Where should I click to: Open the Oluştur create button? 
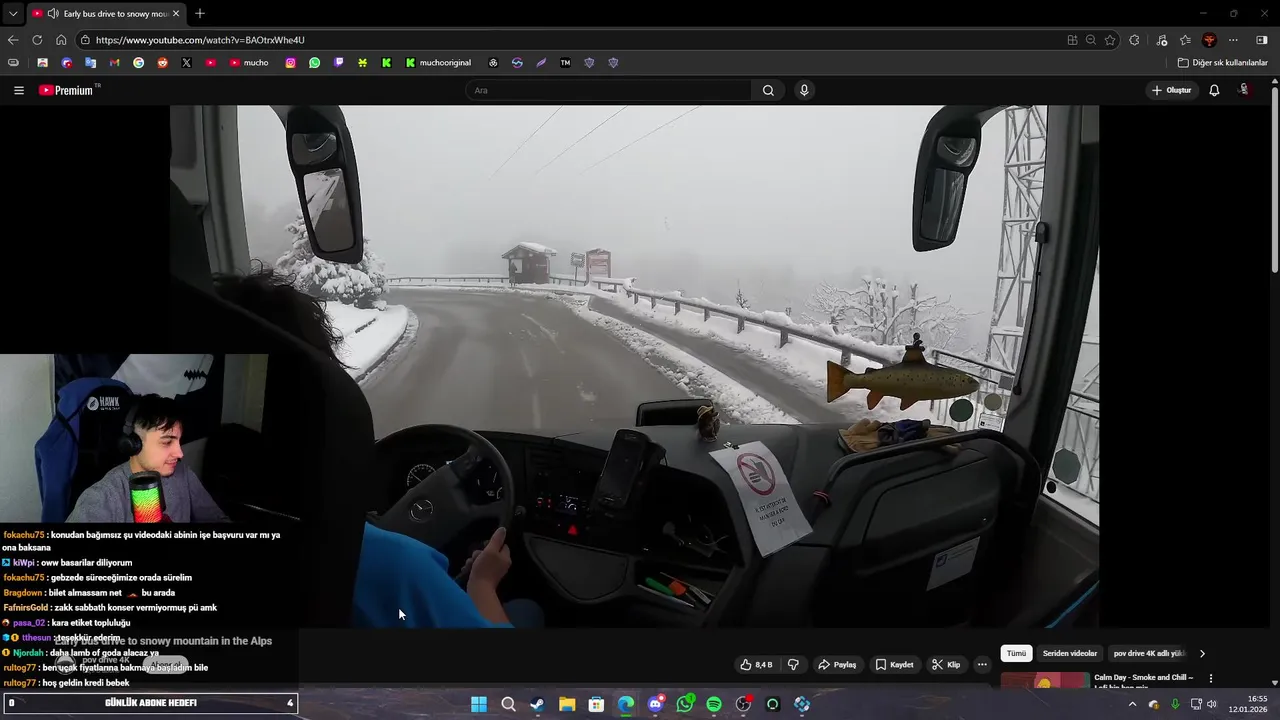[1172, 90]
